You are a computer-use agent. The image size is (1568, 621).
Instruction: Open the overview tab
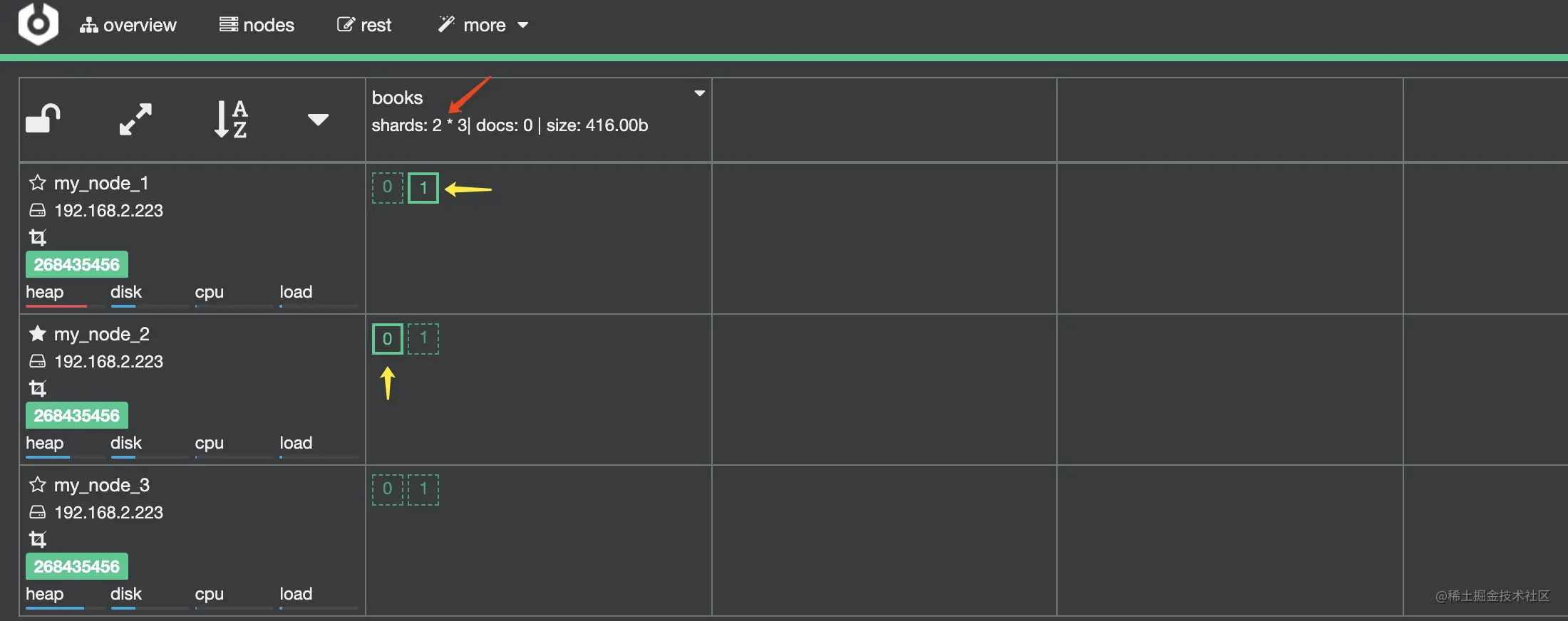[128, 25]
